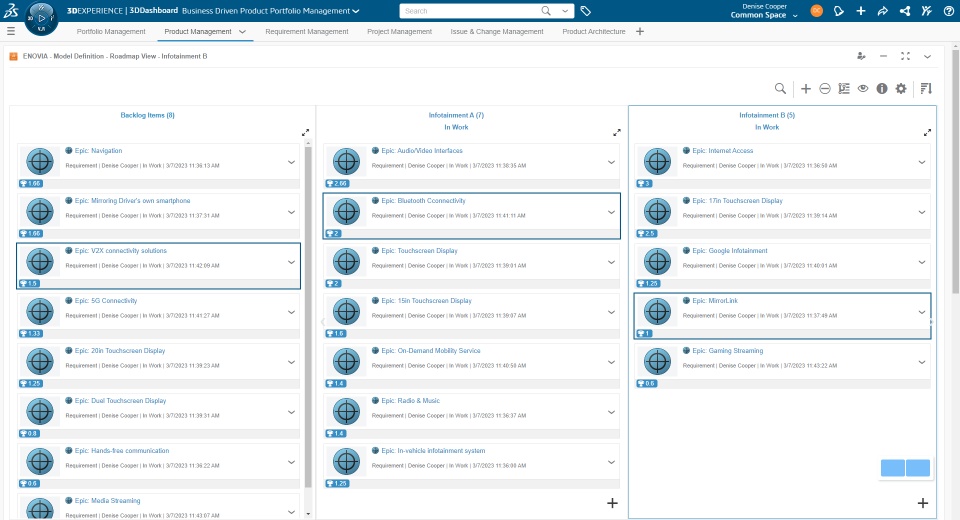Screen dimensions: 960x520
Task: Expand Infotainment B column with arrows icon
Action: tap(928, 132)
